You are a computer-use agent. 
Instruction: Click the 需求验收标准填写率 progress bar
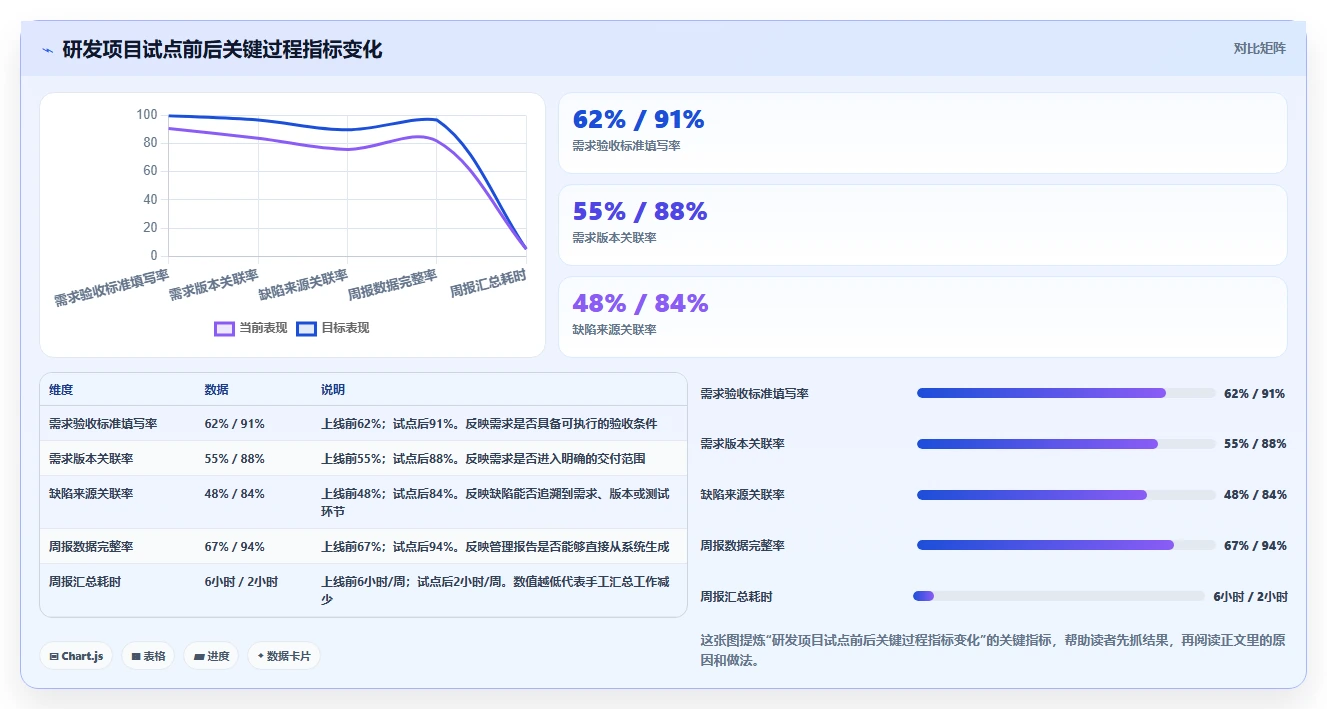pos(1066,393)
